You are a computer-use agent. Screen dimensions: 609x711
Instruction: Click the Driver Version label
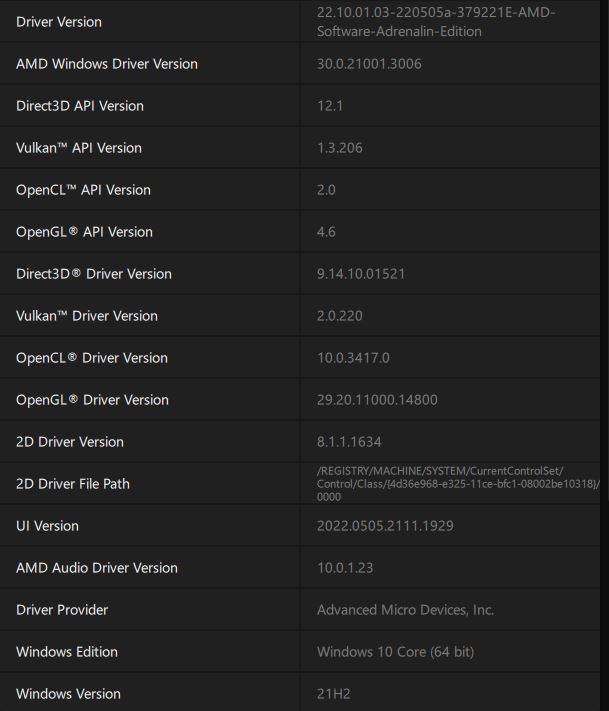[x=59, y=22]
